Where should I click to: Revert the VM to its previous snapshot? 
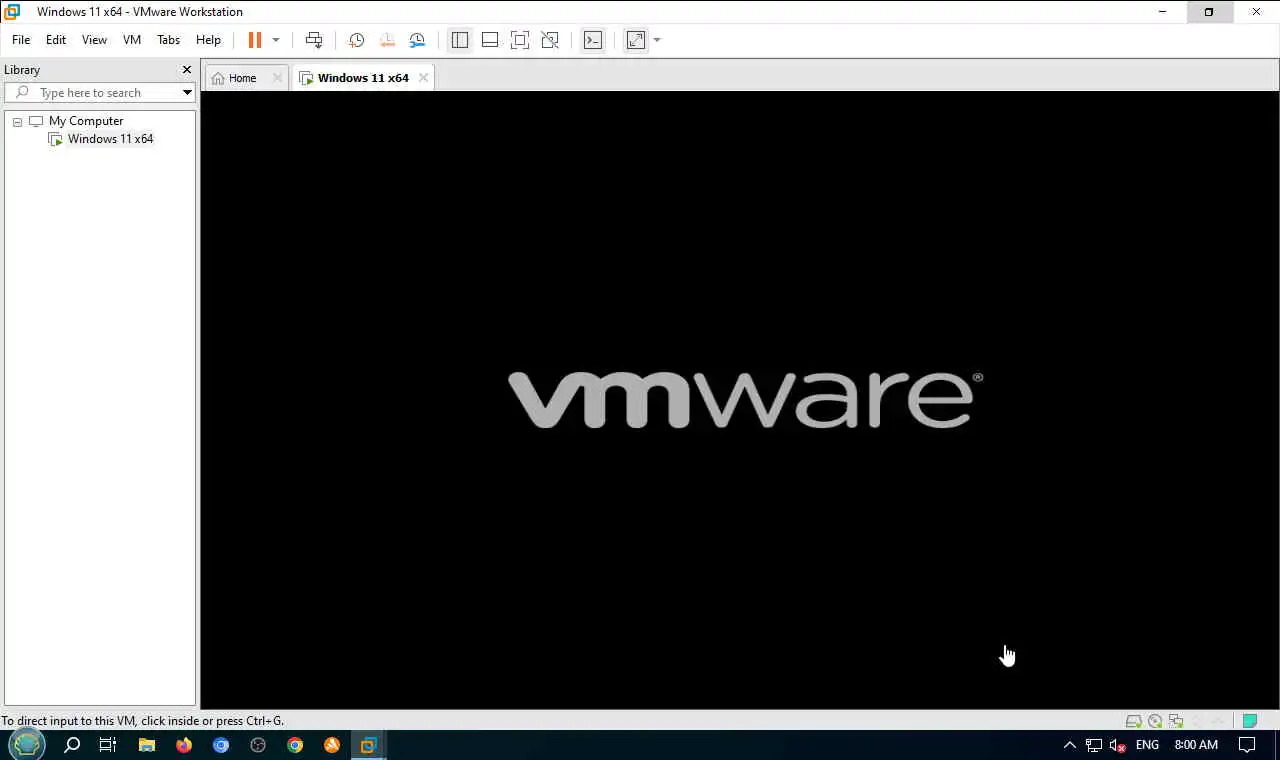387,40
